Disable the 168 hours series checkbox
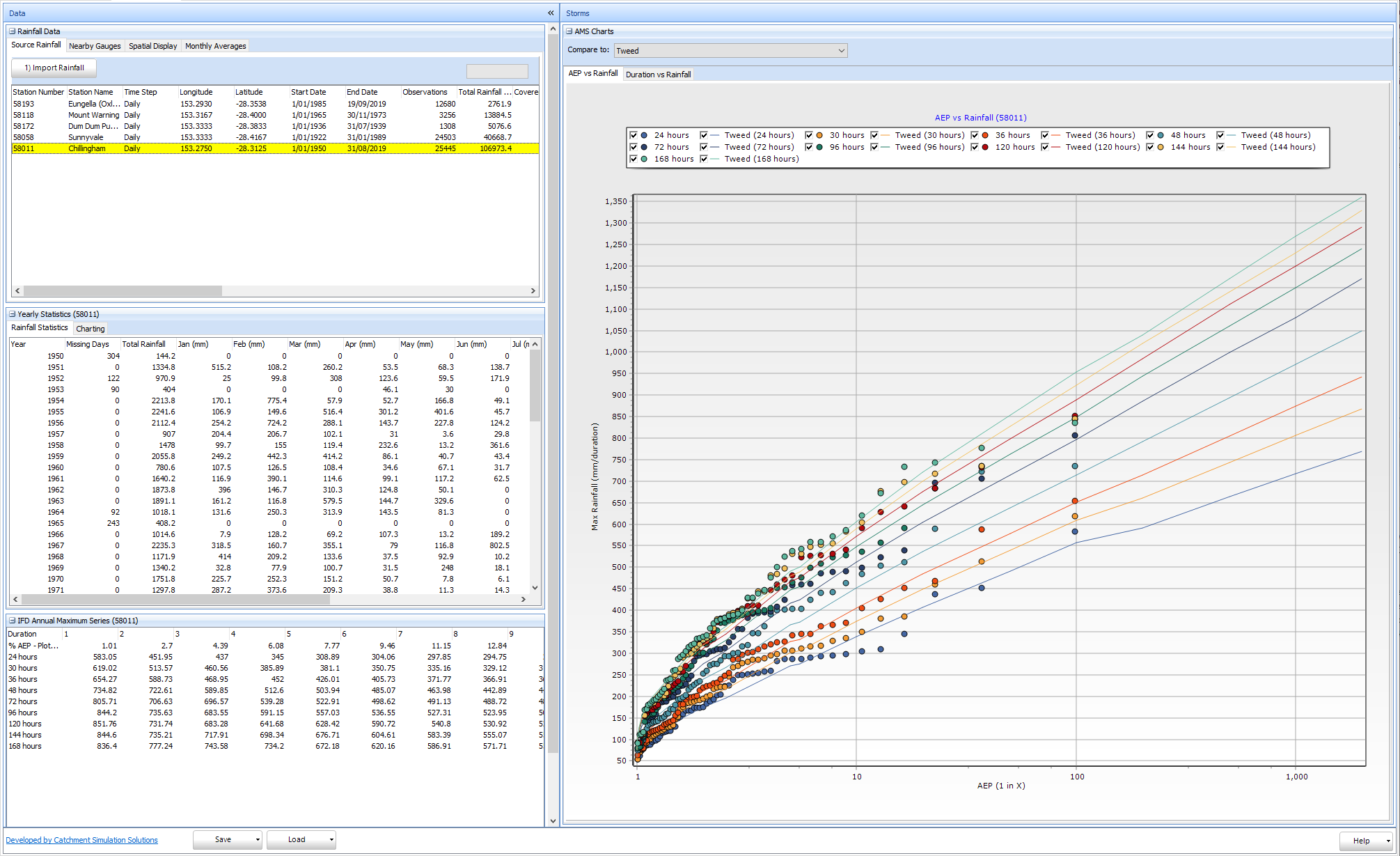The height and width of the screenshot is (856, 1400). click(634, 159)
